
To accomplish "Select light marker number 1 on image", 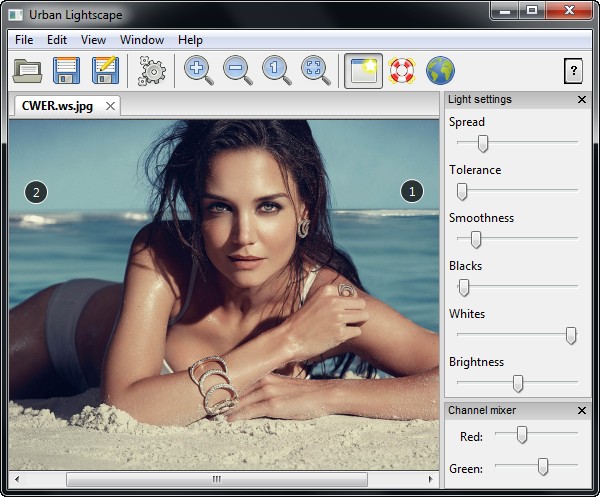I will [x=412, y=191].
